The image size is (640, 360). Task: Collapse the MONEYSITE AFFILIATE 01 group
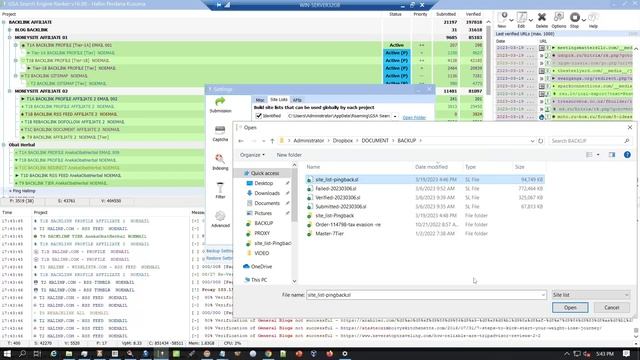pyautogui.click(x=10, y=38)
